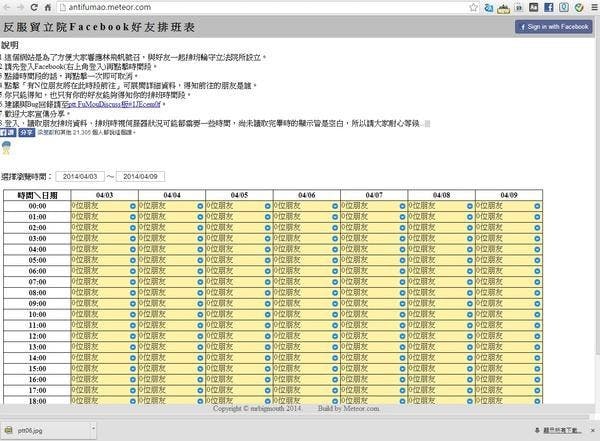Expand friend list icon for 04/03 at 00:00

point(132,206)
